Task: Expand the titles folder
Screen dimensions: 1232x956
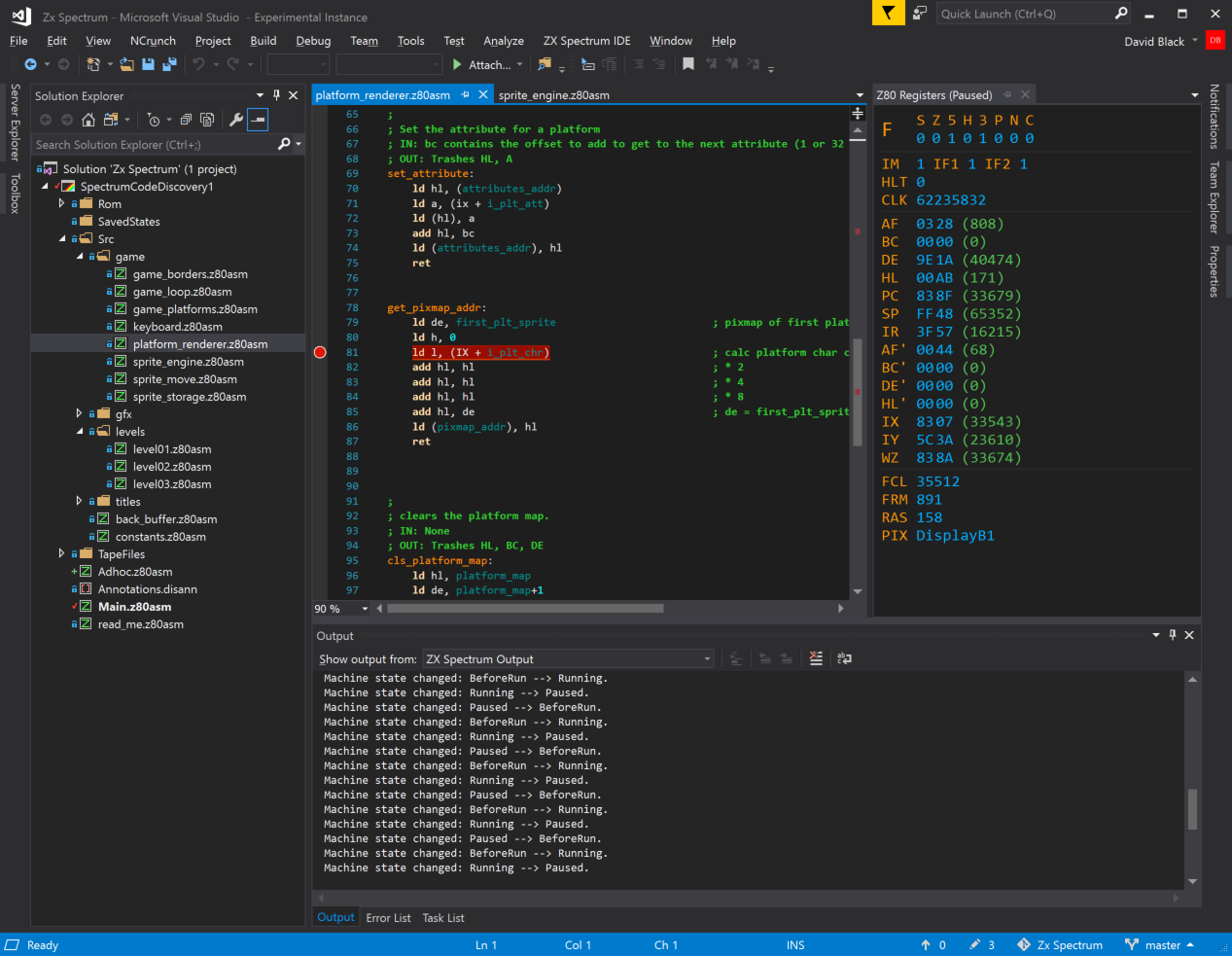Action: coord(80,501)
